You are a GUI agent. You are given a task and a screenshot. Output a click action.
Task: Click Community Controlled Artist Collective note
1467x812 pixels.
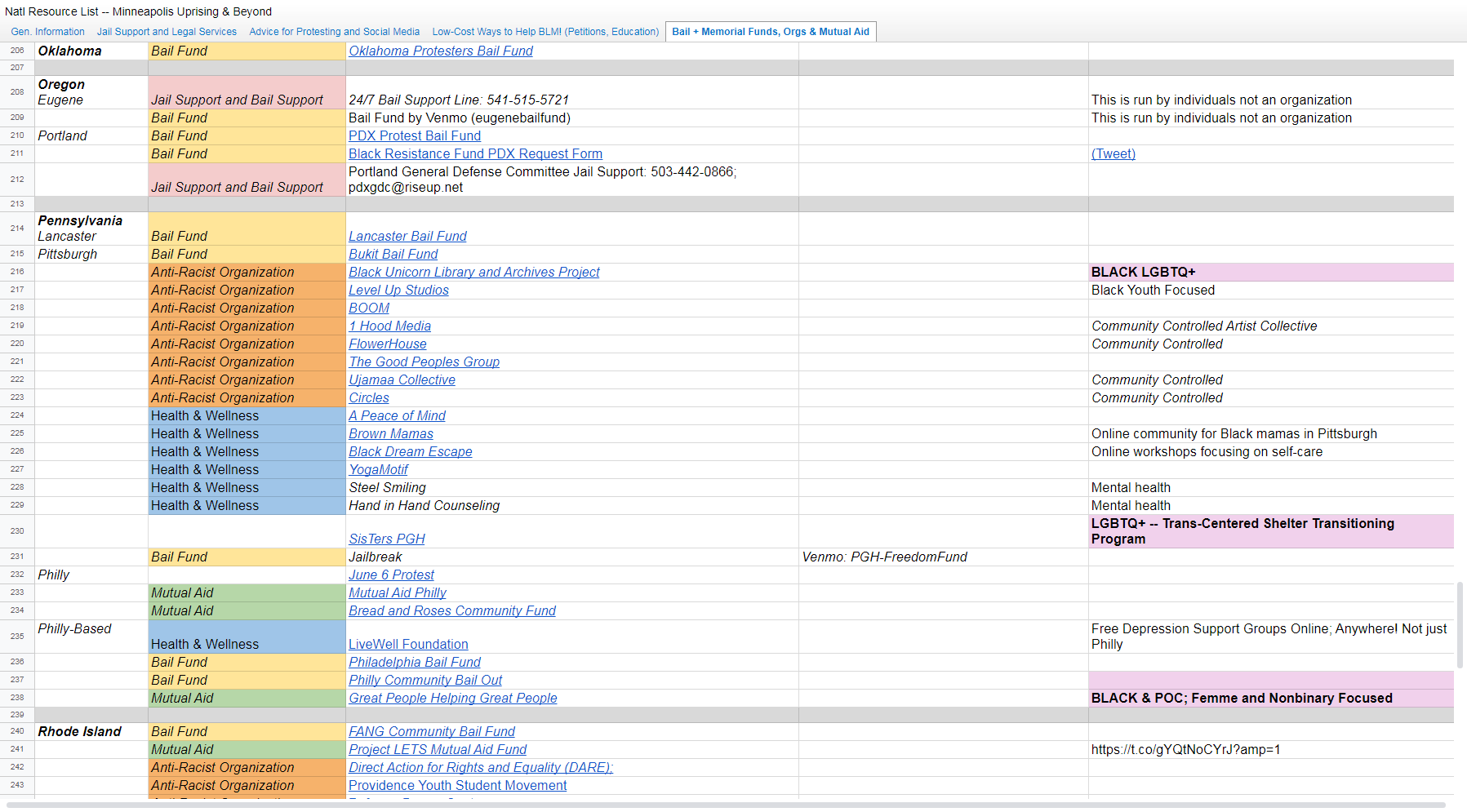point(1271,326)
